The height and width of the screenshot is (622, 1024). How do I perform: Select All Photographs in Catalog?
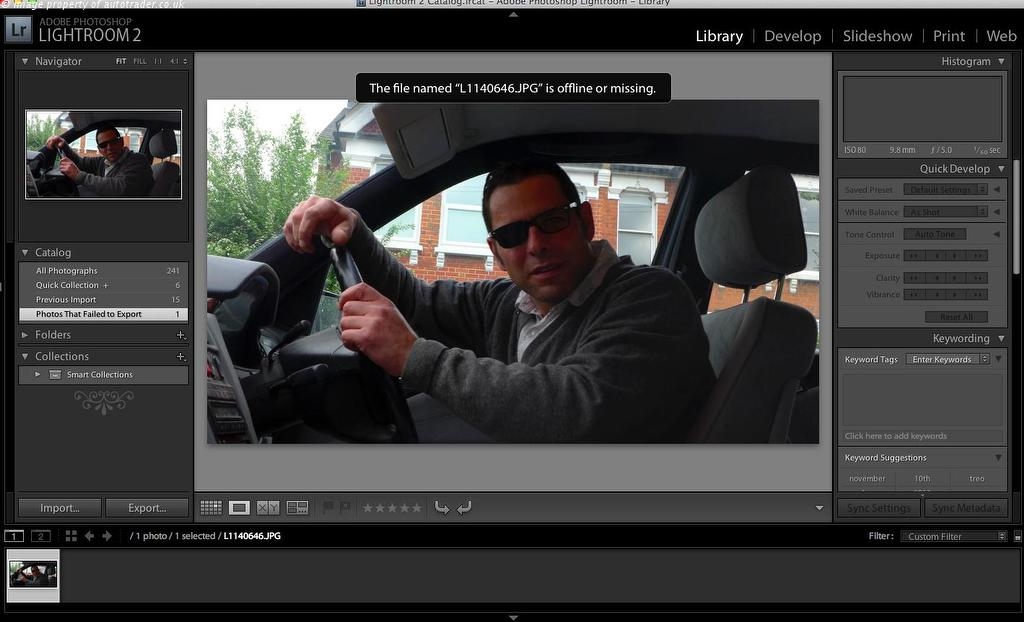103,270
